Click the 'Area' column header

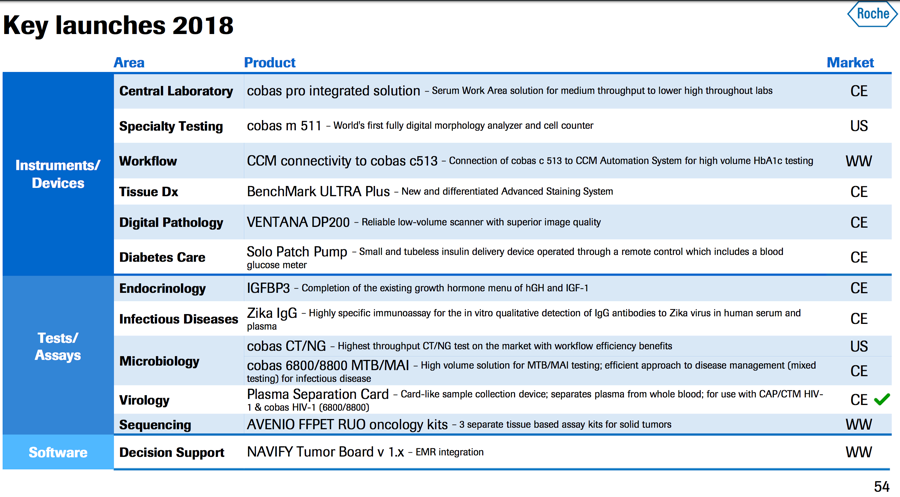coord(129,63)
